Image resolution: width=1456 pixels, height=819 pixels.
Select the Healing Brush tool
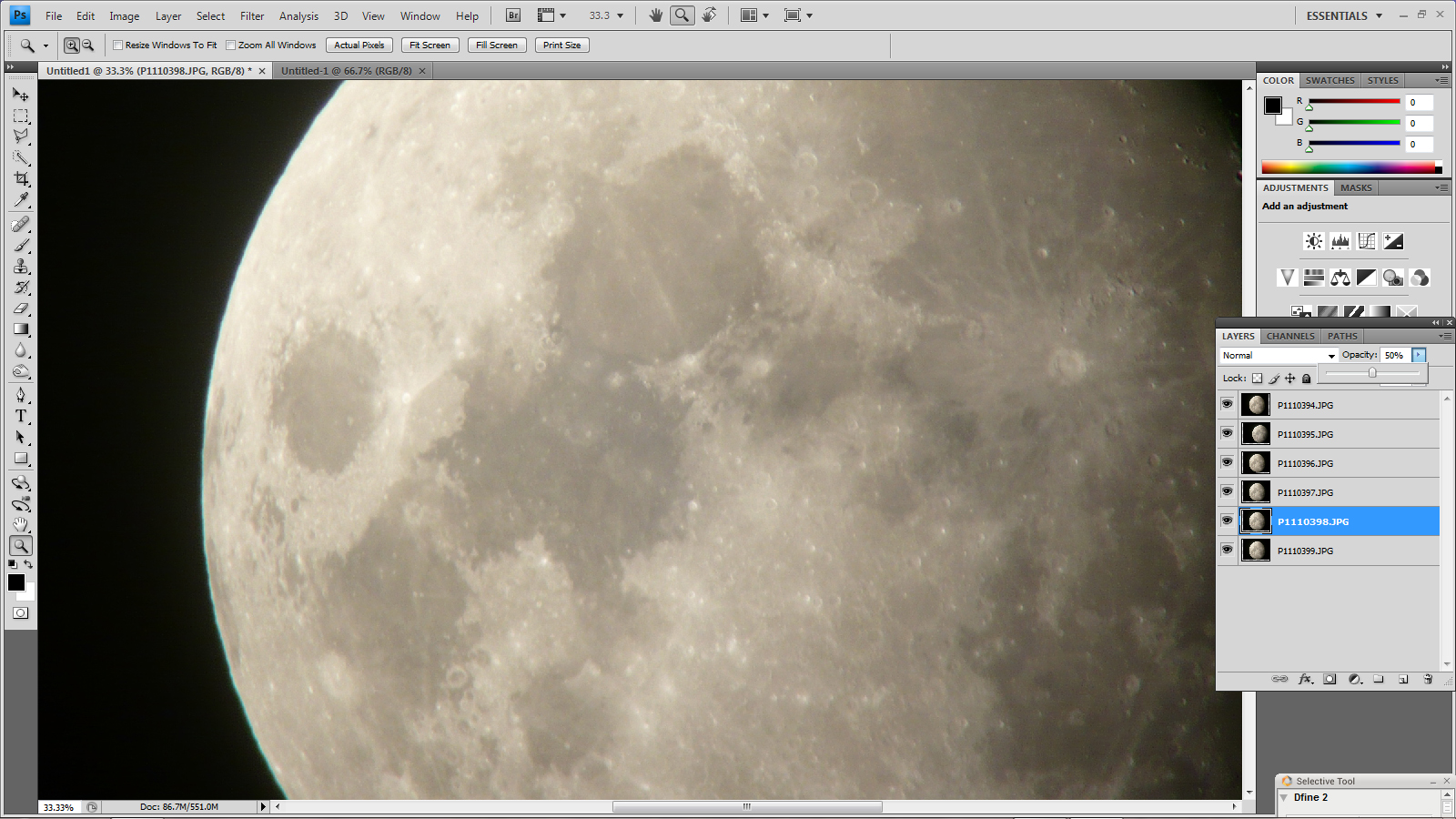coord(21,224)
